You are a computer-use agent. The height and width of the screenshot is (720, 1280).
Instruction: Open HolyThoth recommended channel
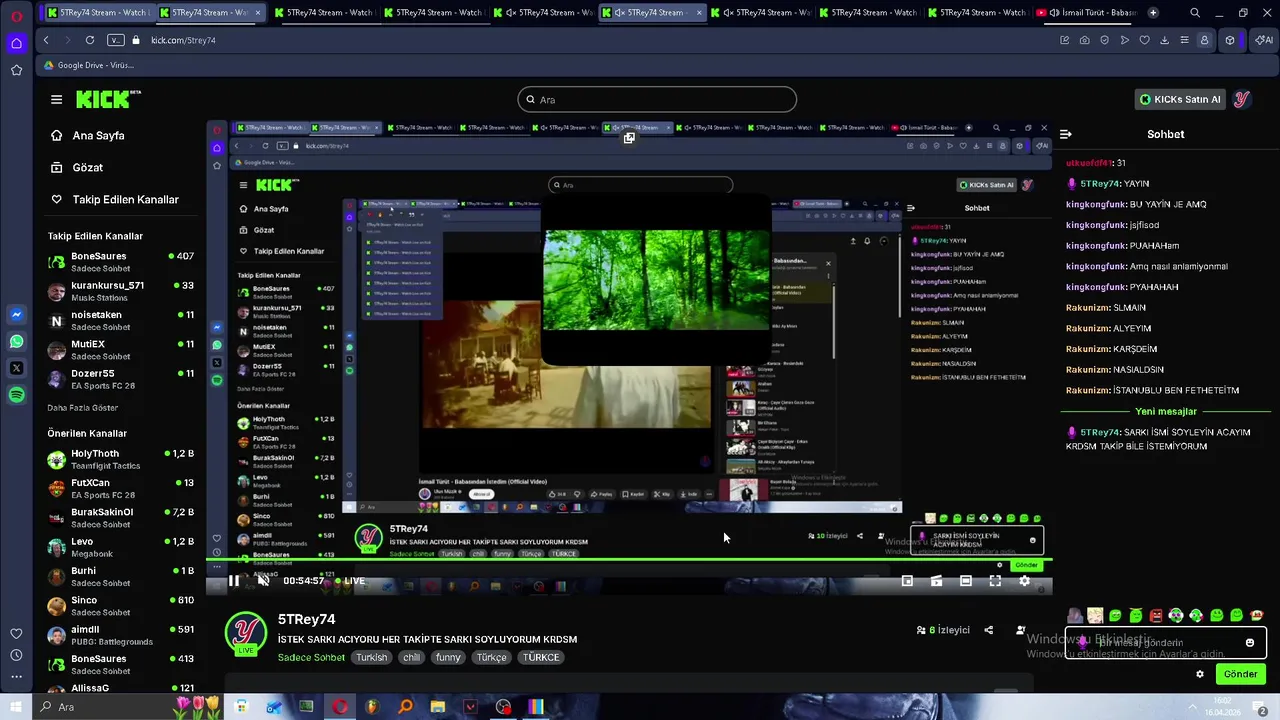coord(120,459)
